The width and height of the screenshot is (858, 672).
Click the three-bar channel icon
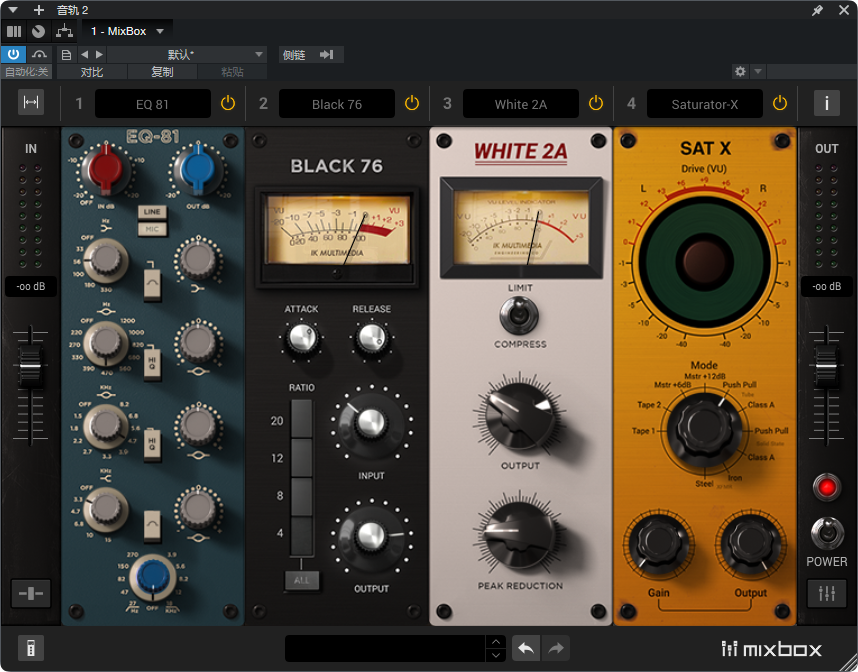click(x=14, y=31)
